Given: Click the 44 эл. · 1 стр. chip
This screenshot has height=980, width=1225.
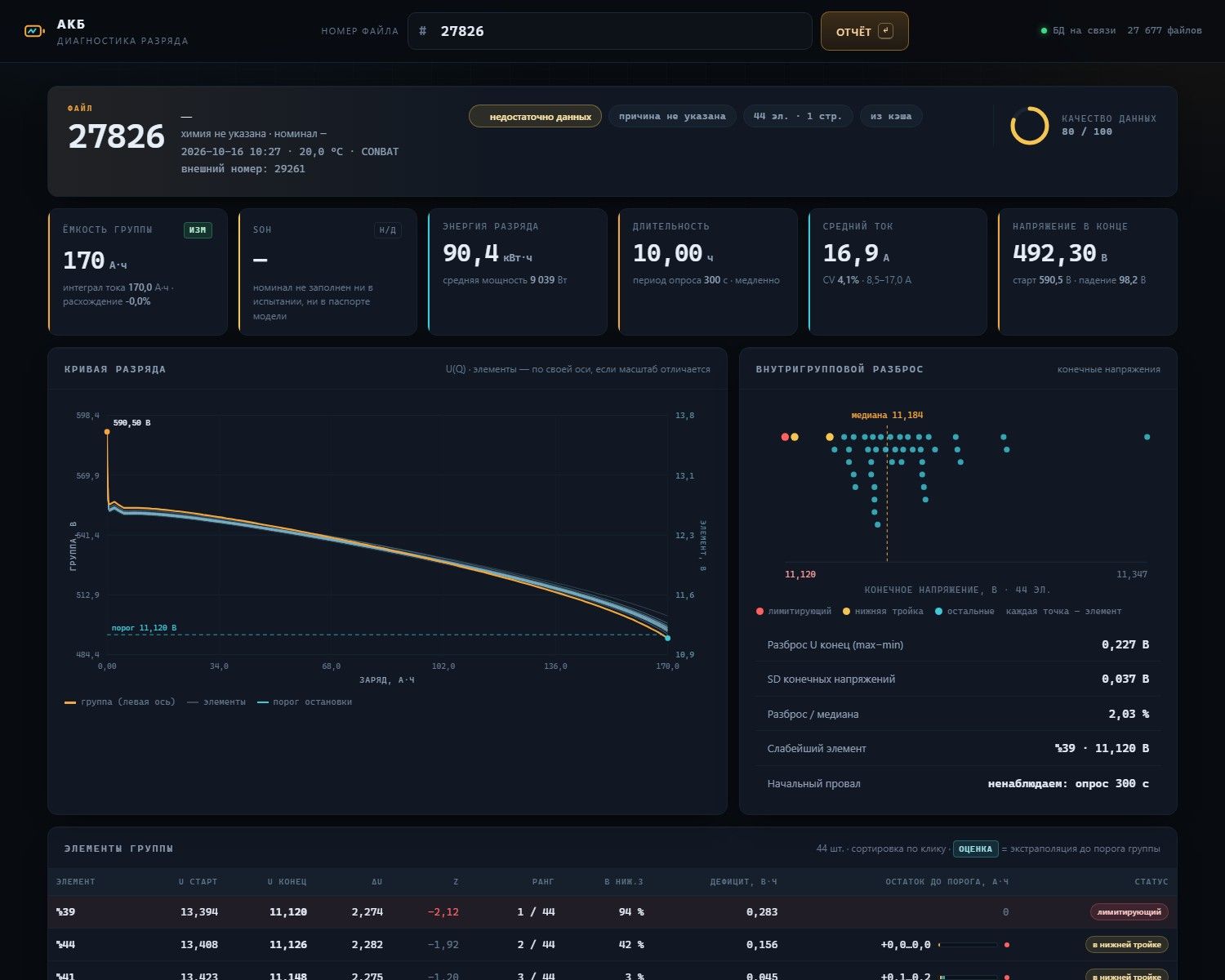Looking at the screenshot, I should (798, 116).
